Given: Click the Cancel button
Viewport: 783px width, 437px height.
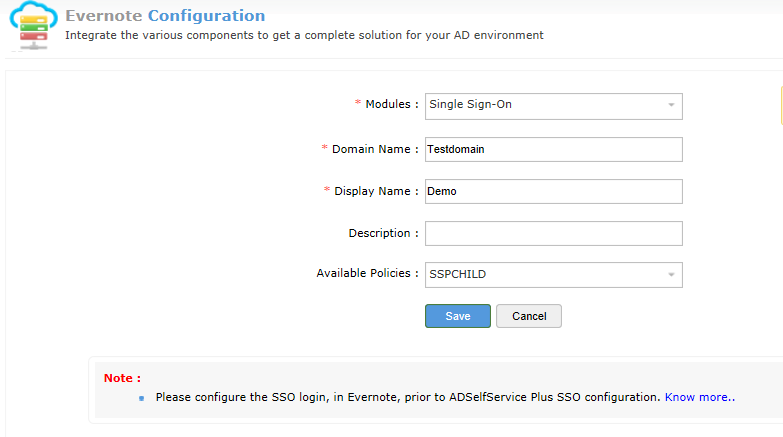Looking at the screenshot, I should point(528,316).
